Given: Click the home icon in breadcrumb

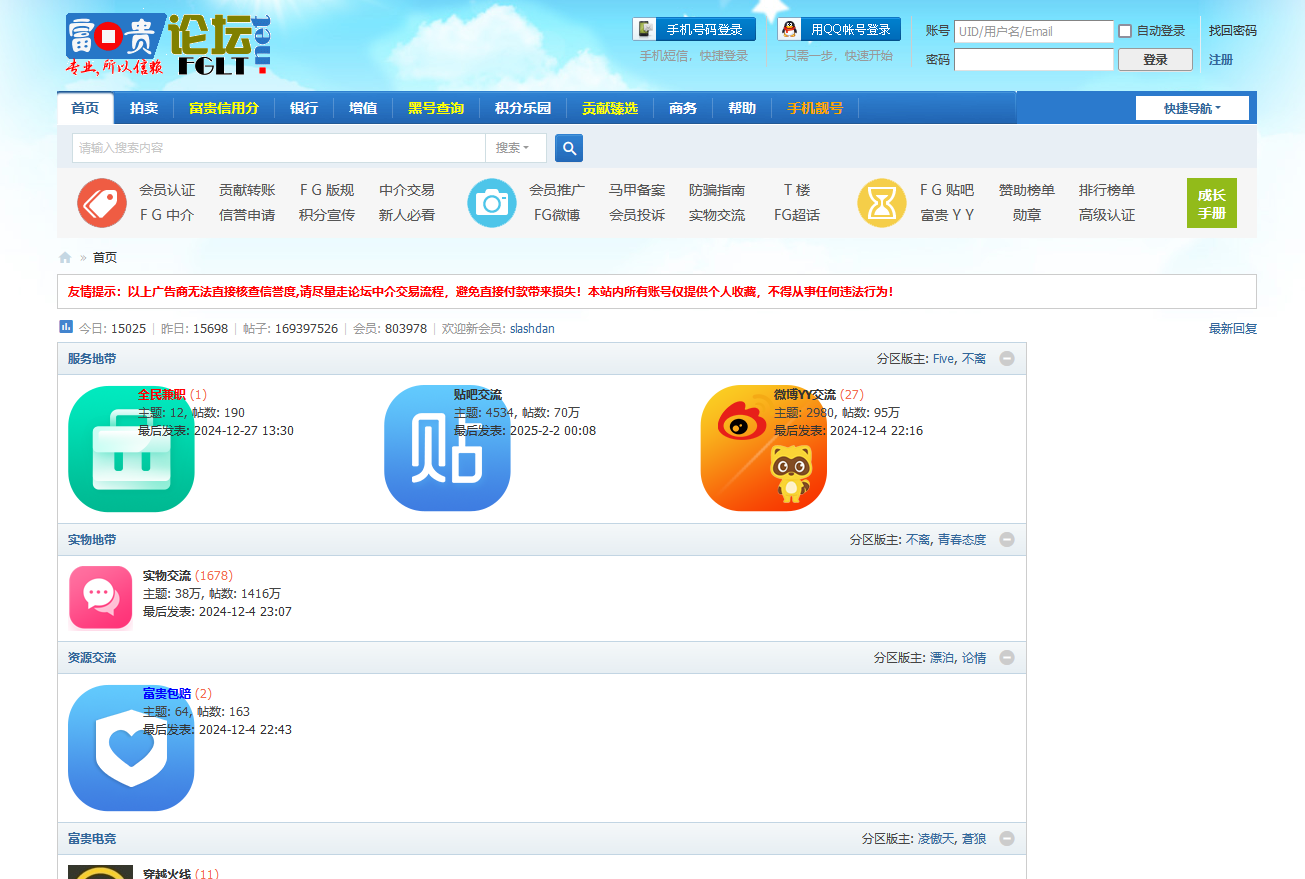Looking at the screenshot, I should [65, 258].
